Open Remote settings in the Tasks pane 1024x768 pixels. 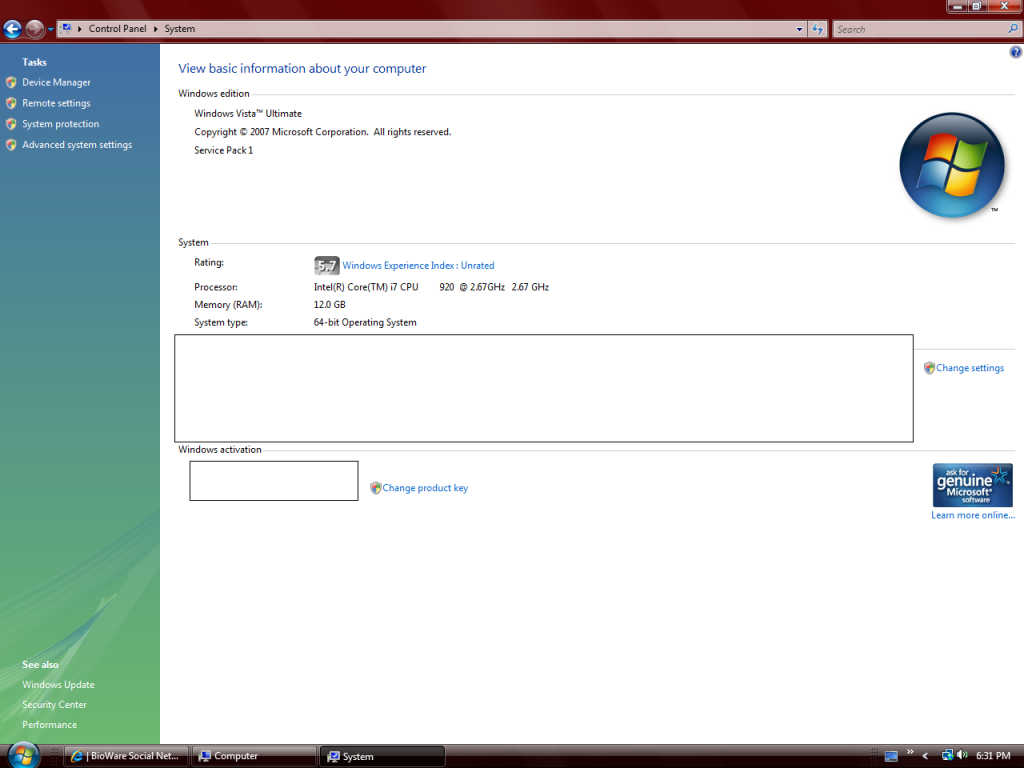[x=56, y=103]
